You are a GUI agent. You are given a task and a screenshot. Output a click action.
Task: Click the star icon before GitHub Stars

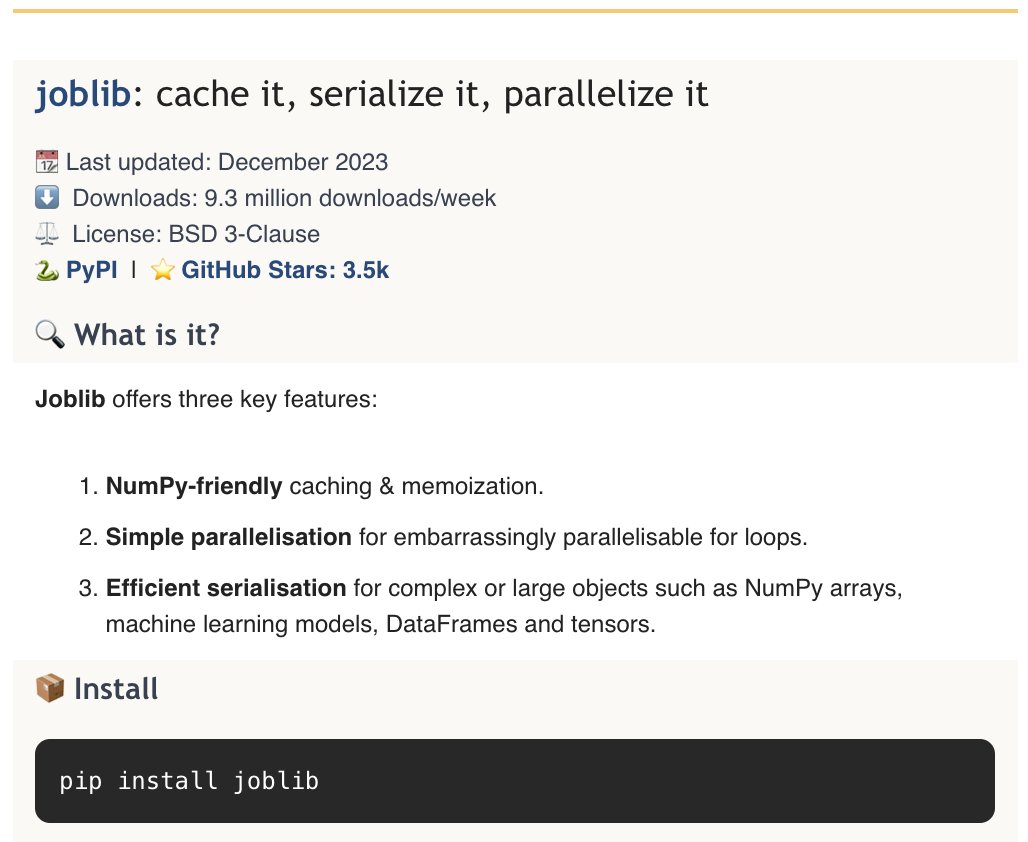(x=162, y=270)
